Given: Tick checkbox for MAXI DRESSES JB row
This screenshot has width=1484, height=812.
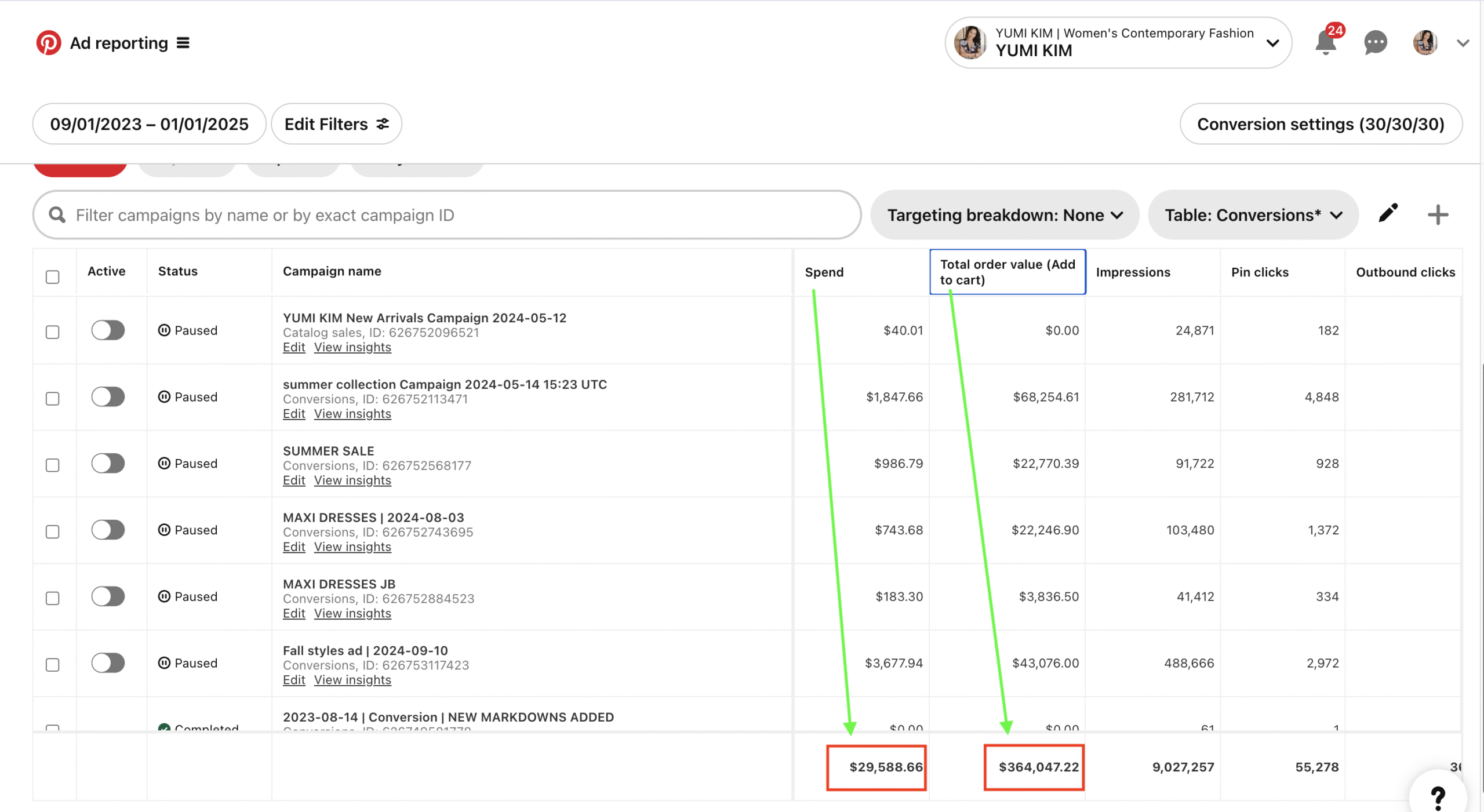Looking at the screenshot, I should coord(53,598).
